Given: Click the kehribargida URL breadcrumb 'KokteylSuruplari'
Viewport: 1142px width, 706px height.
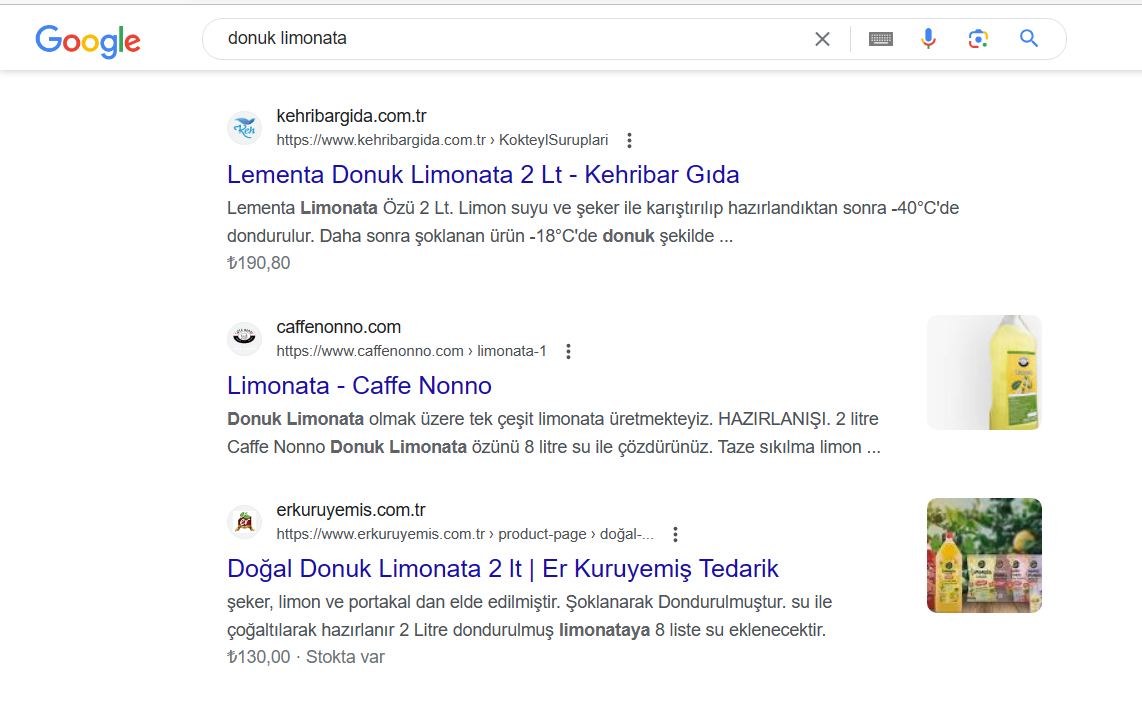Looking at the screenshot, I should coord(554,140).
